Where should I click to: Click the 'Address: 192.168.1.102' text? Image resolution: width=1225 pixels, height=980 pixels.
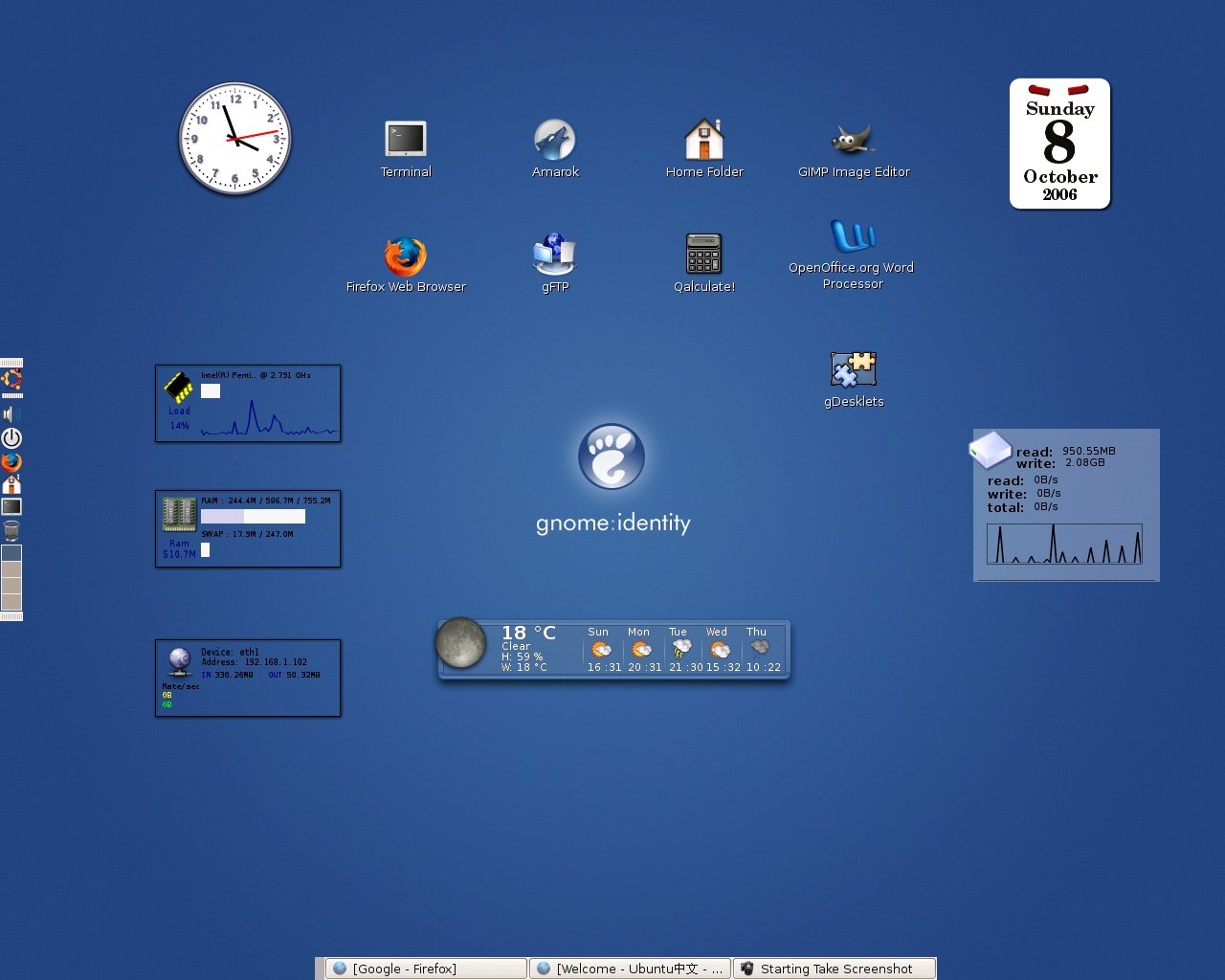point(254,662)
